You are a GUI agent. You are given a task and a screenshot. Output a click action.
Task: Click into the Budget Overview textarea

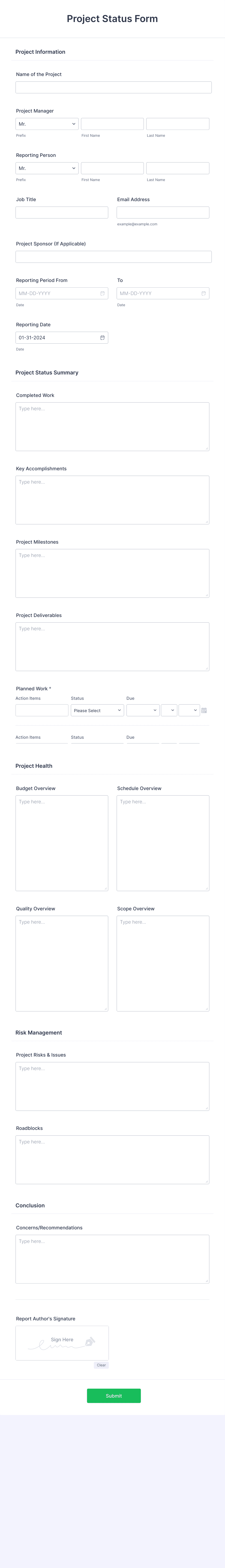point(62,843)
